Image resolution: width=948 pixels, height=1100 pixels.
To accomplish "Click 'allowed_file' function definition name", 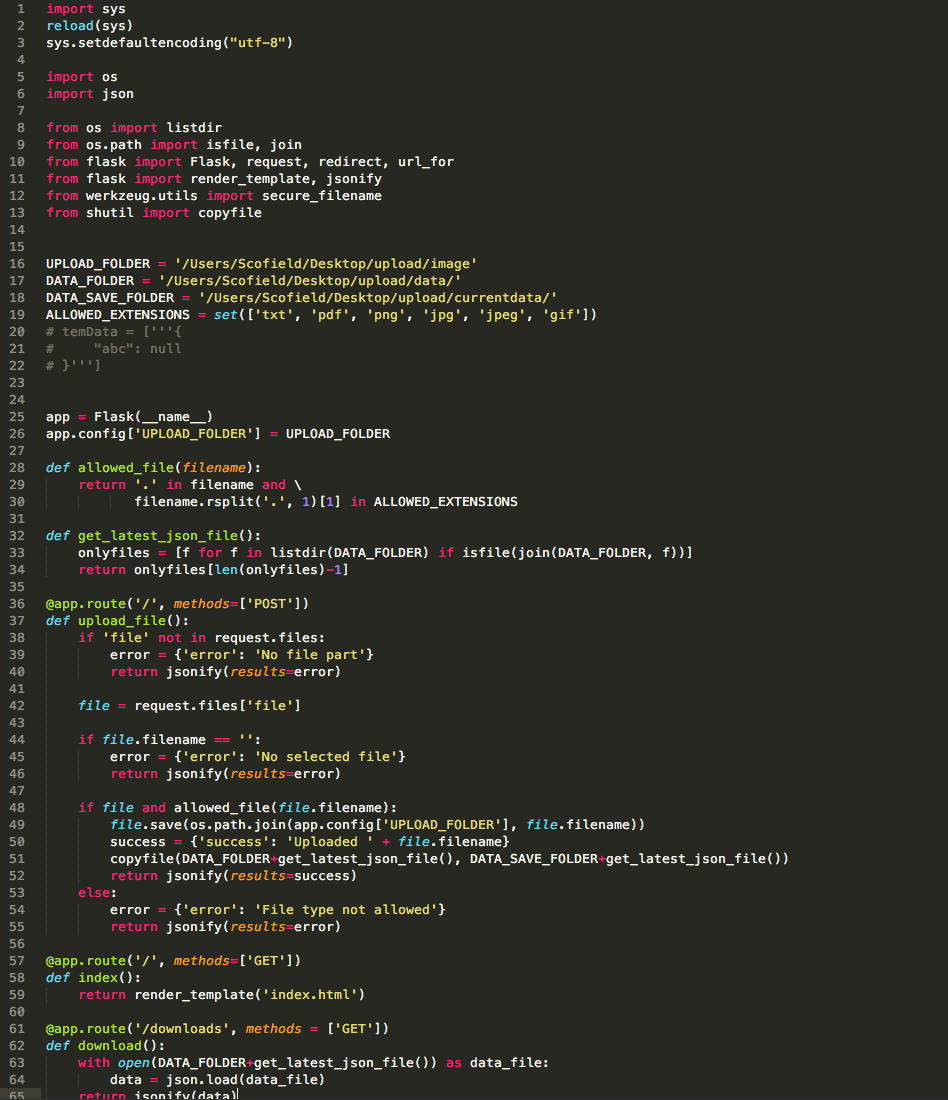I will pyautogui.click(x=126, y=468).
